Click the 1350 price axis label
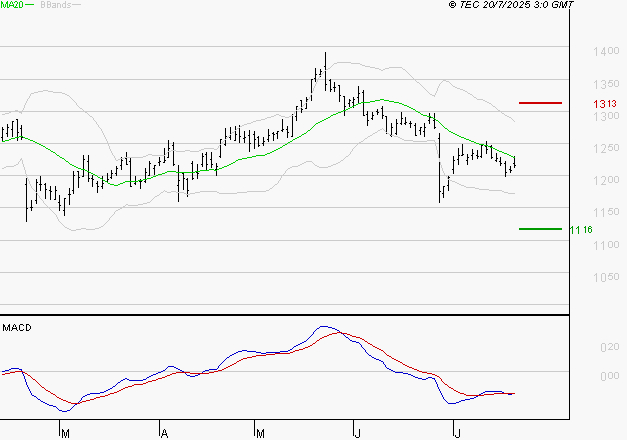Image resolution: width=627 pixels, height=440 pixels. click(x=606, y=84)
